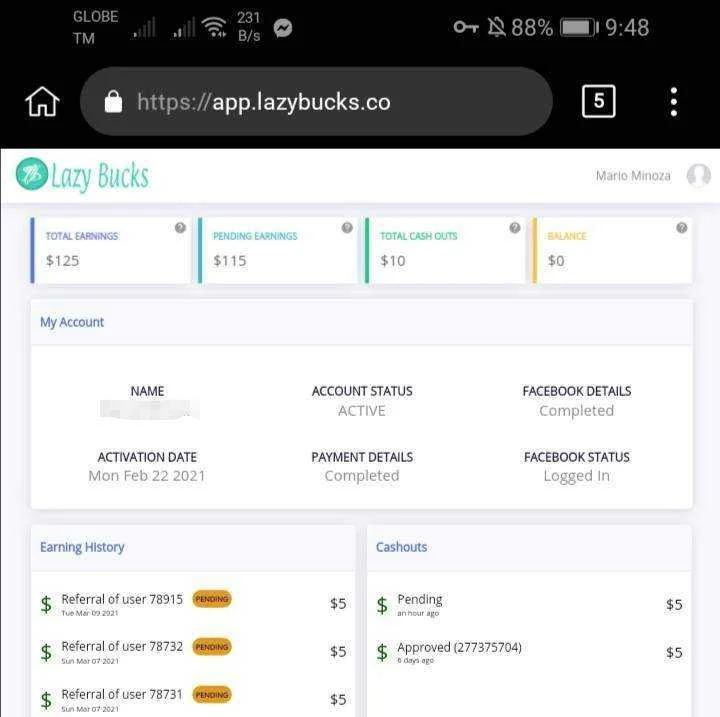The width and height of the screenshot is (720, 717).
Task: Click the Referral of user 78915 entry
Action: (122, 599)
